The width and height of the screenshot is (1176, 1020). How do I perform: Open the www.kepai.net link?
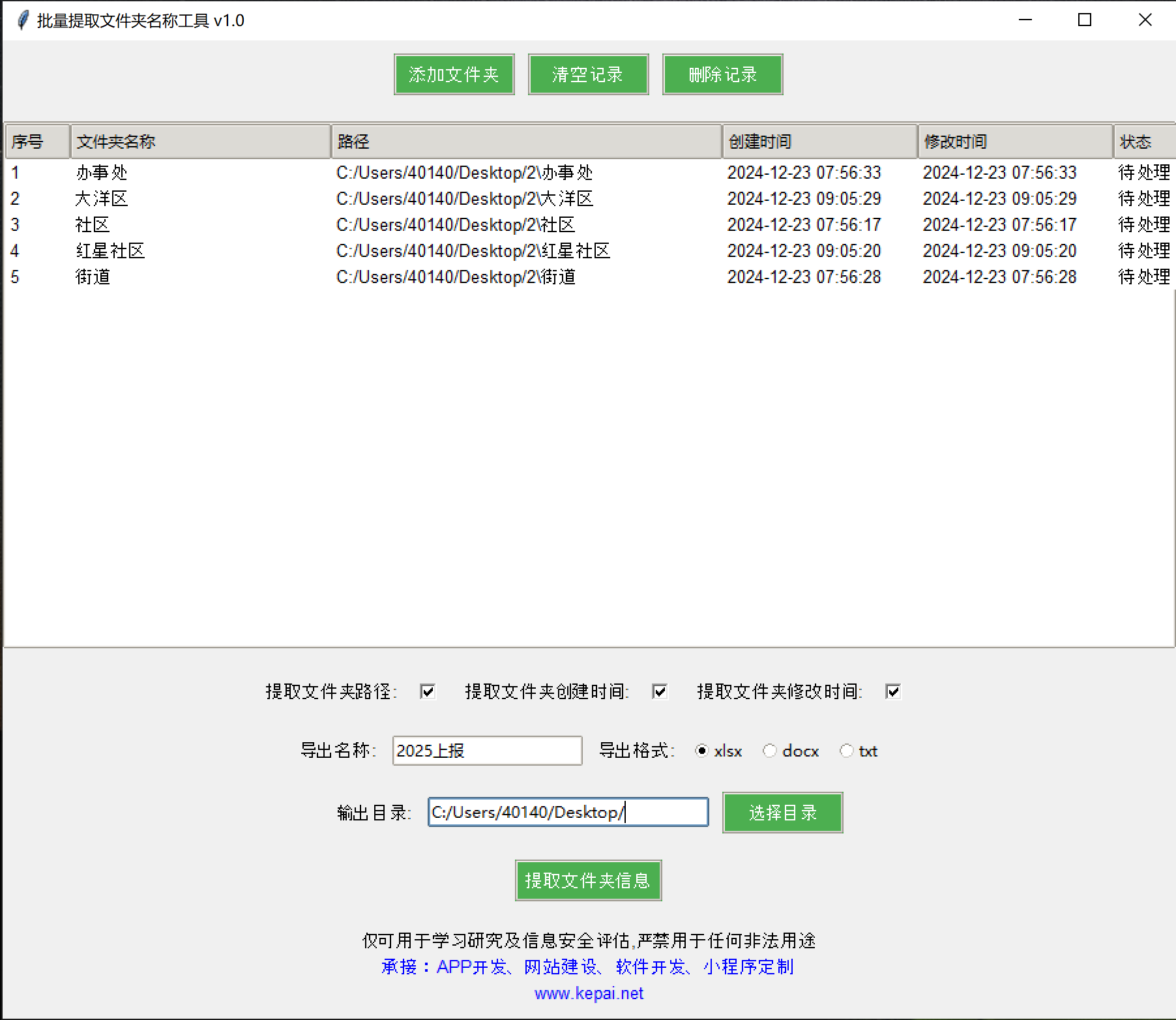point(589,993)
